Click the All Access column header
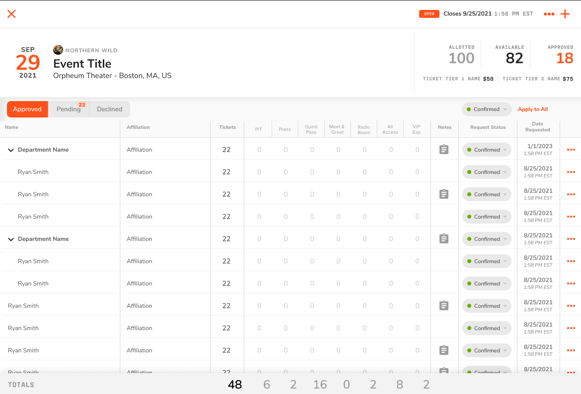 390,129
